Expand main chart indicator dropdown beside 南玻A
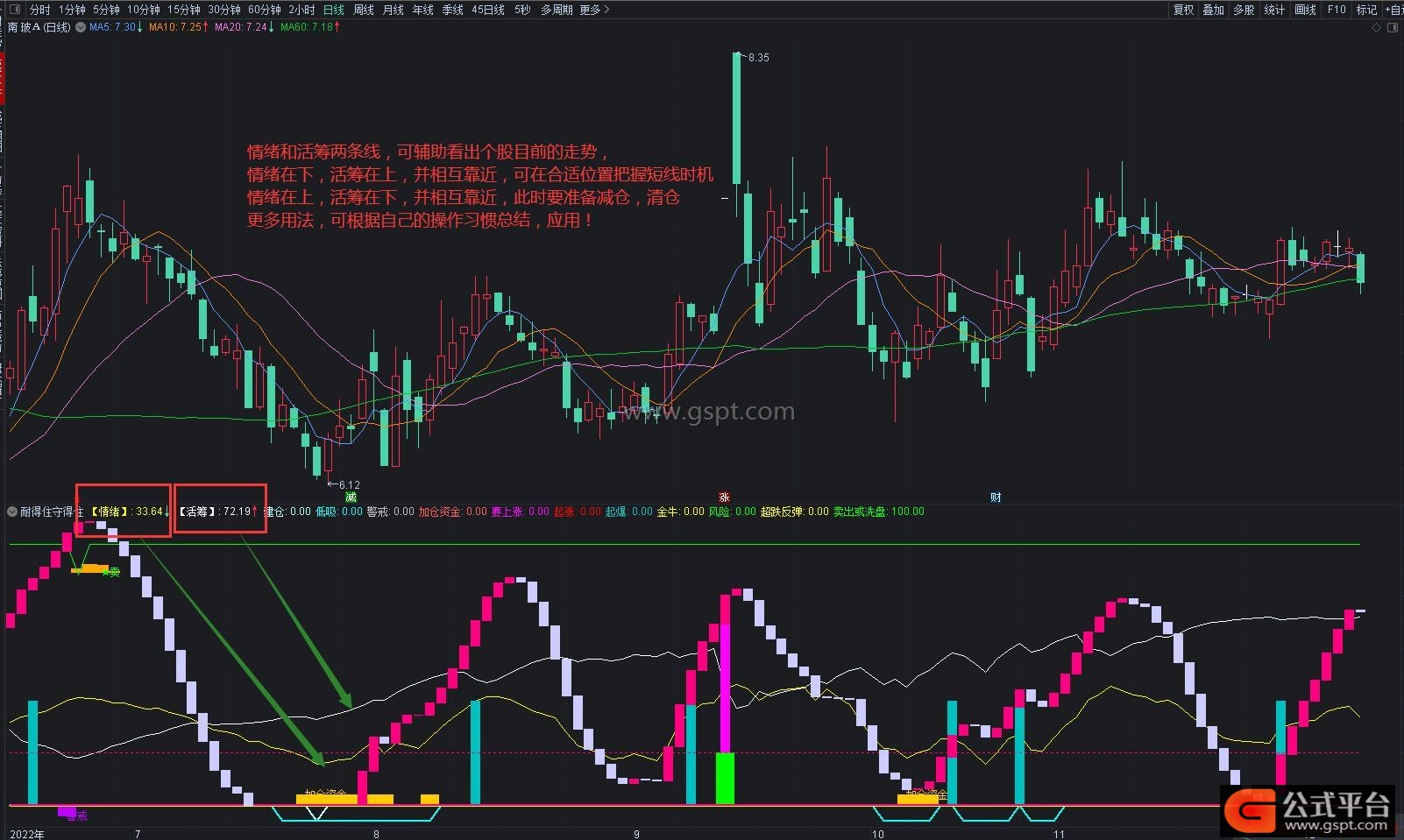 click(81, 28)
